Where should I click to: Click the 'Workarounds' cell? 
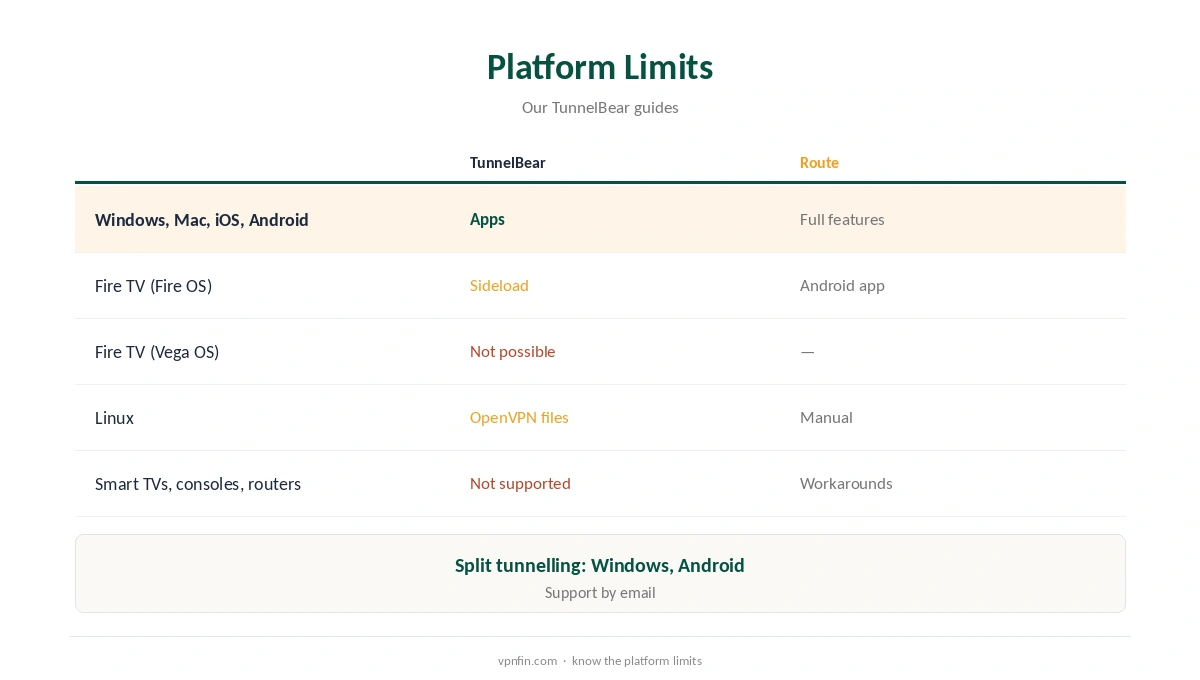coord(846,483)
